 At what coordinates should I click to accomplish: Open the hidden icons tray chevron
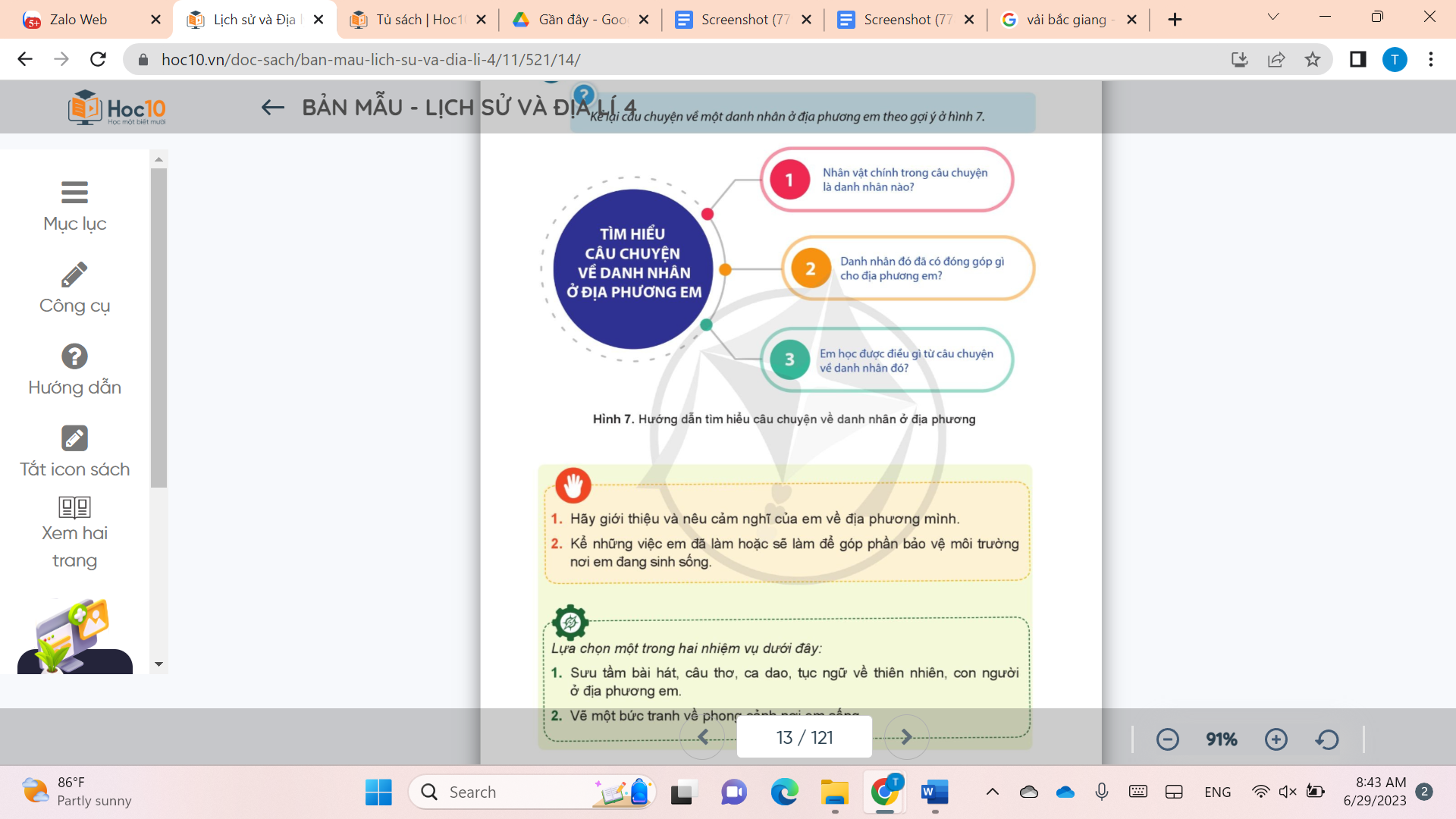point(992,792)
